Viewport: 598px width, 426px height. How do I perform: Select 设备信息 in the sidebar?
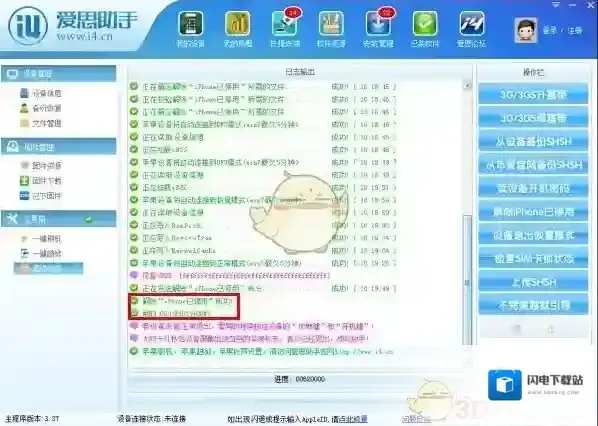(47, 93)
